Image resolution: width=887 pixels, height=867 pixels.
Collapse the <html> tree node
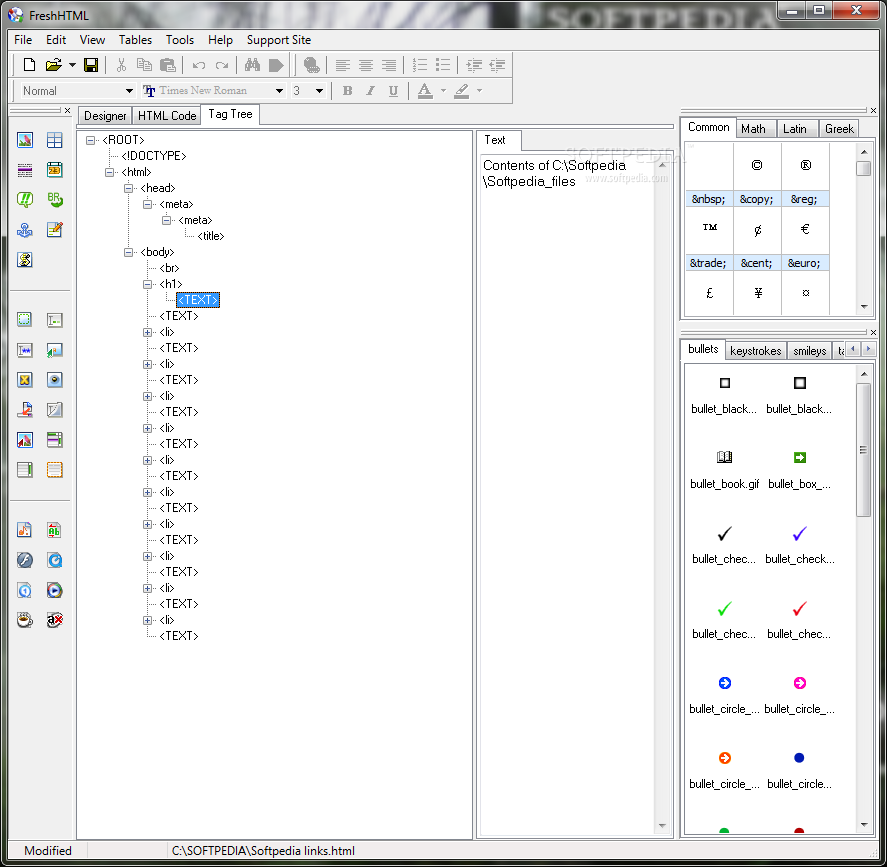click(110, 172)
